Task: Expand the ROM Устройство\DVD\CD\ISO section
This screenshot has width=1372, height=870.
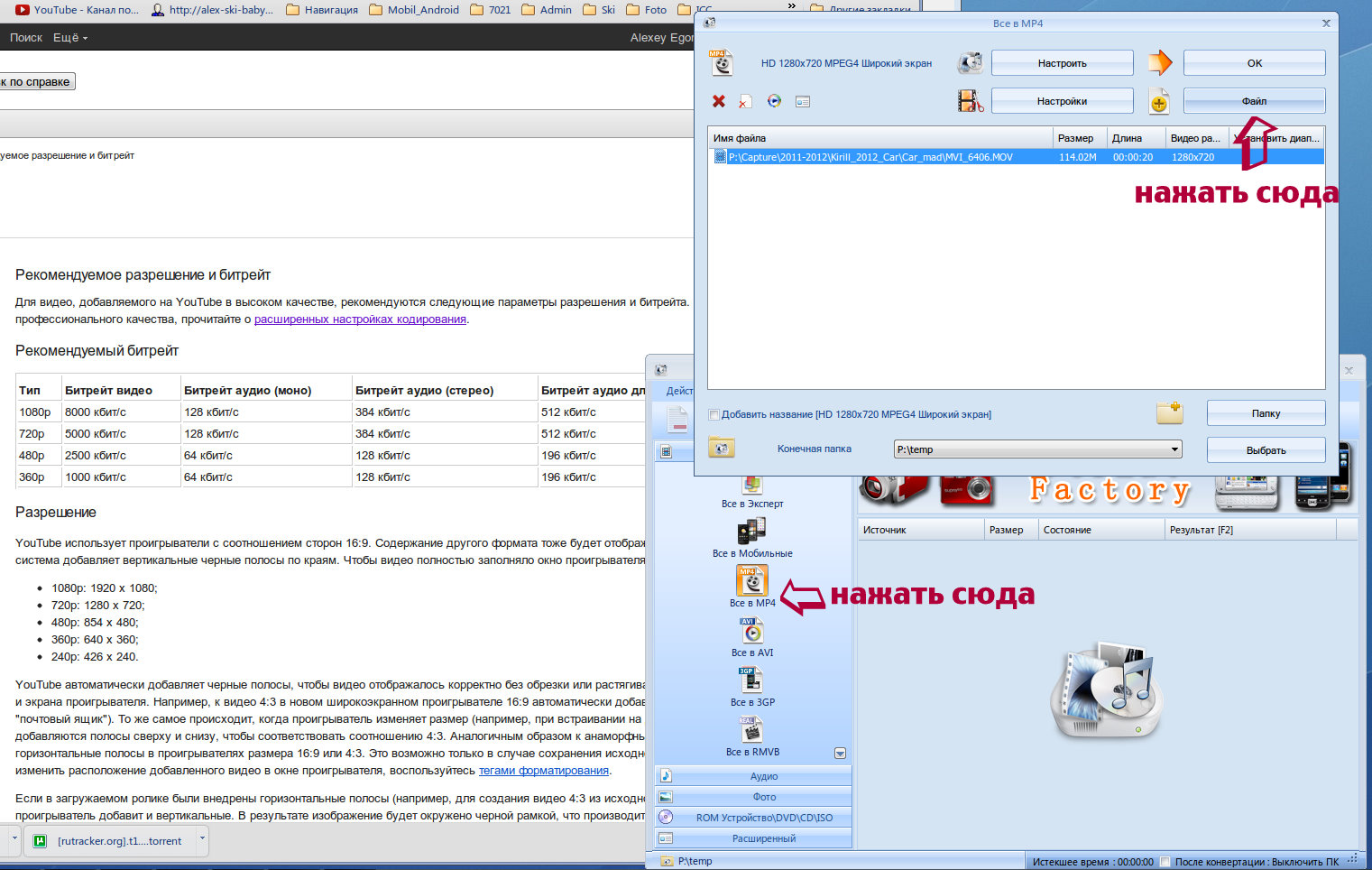Action: [753, 818]
